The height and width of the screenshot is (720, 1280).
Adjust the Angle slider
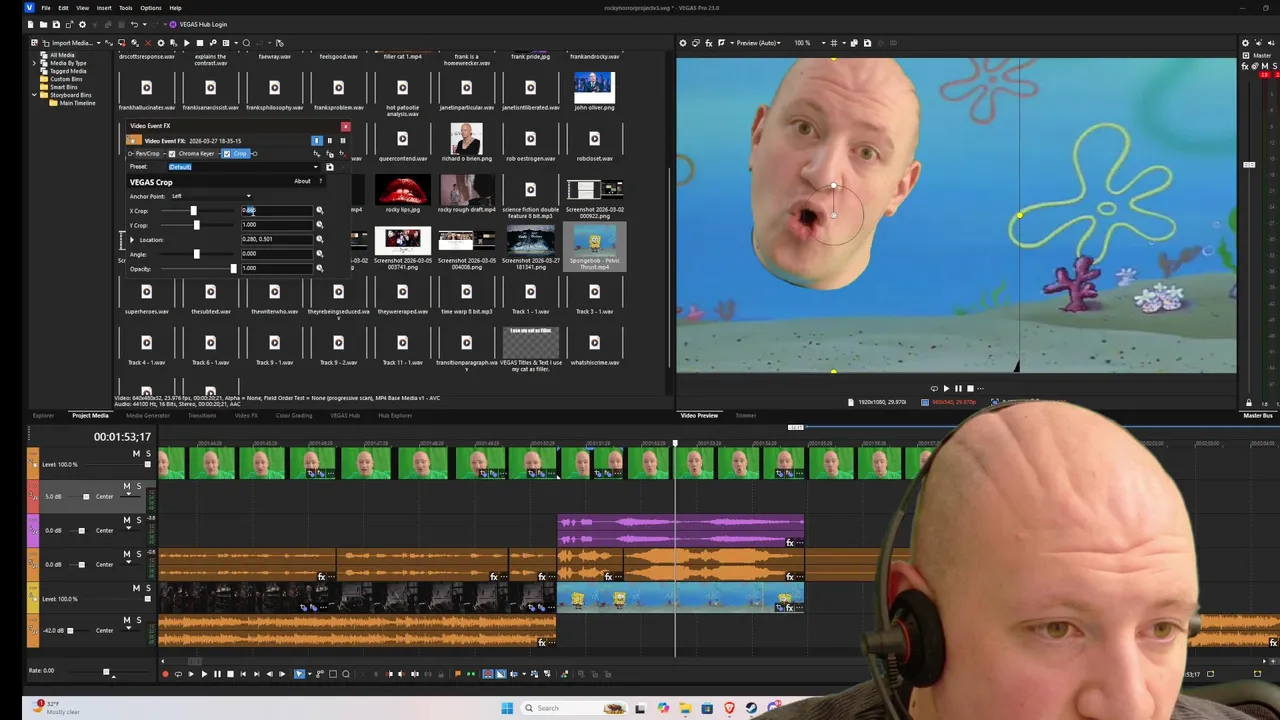click(x=196, y=254)
